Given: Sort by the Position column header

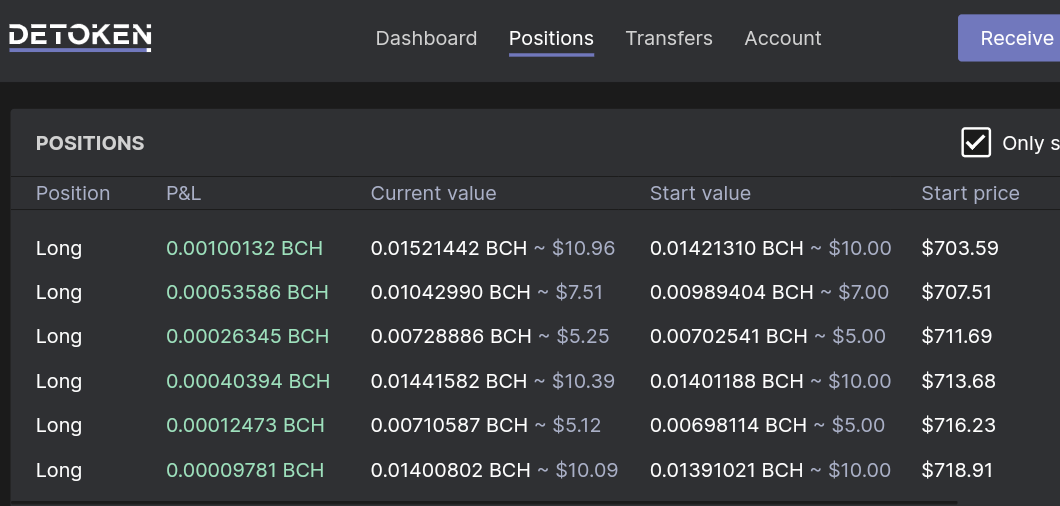Looking at the screenshot, I should 72,193.
